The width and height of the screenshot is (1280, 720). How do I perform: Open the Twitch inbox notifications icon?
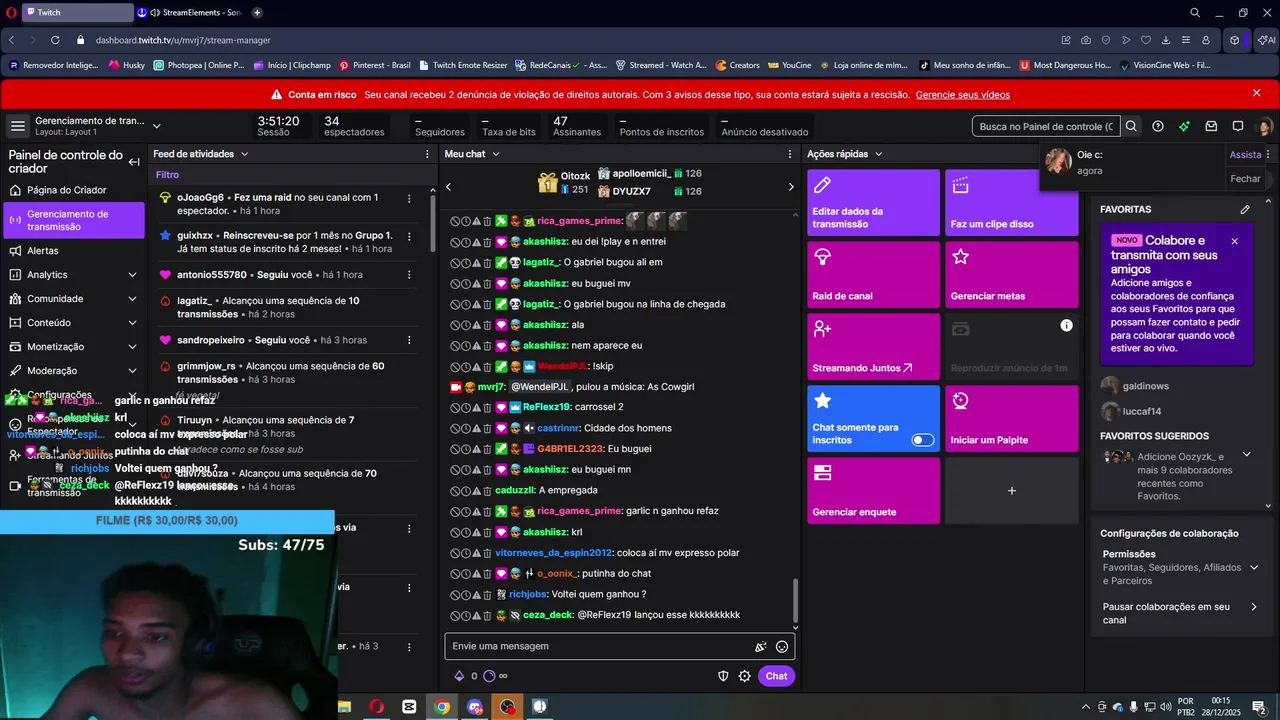(1211, 126)
